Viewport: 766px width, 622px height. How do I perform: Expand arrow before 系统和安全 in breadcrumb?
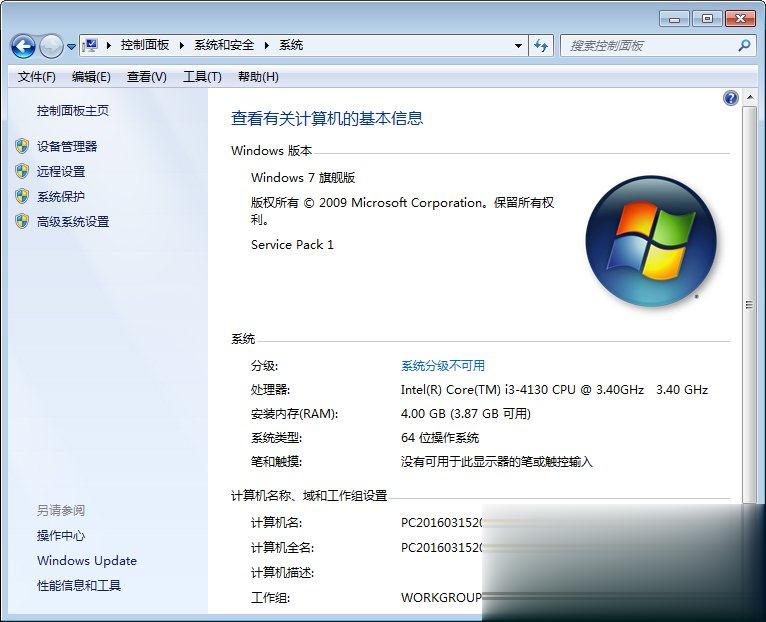(x=181, y=45)
